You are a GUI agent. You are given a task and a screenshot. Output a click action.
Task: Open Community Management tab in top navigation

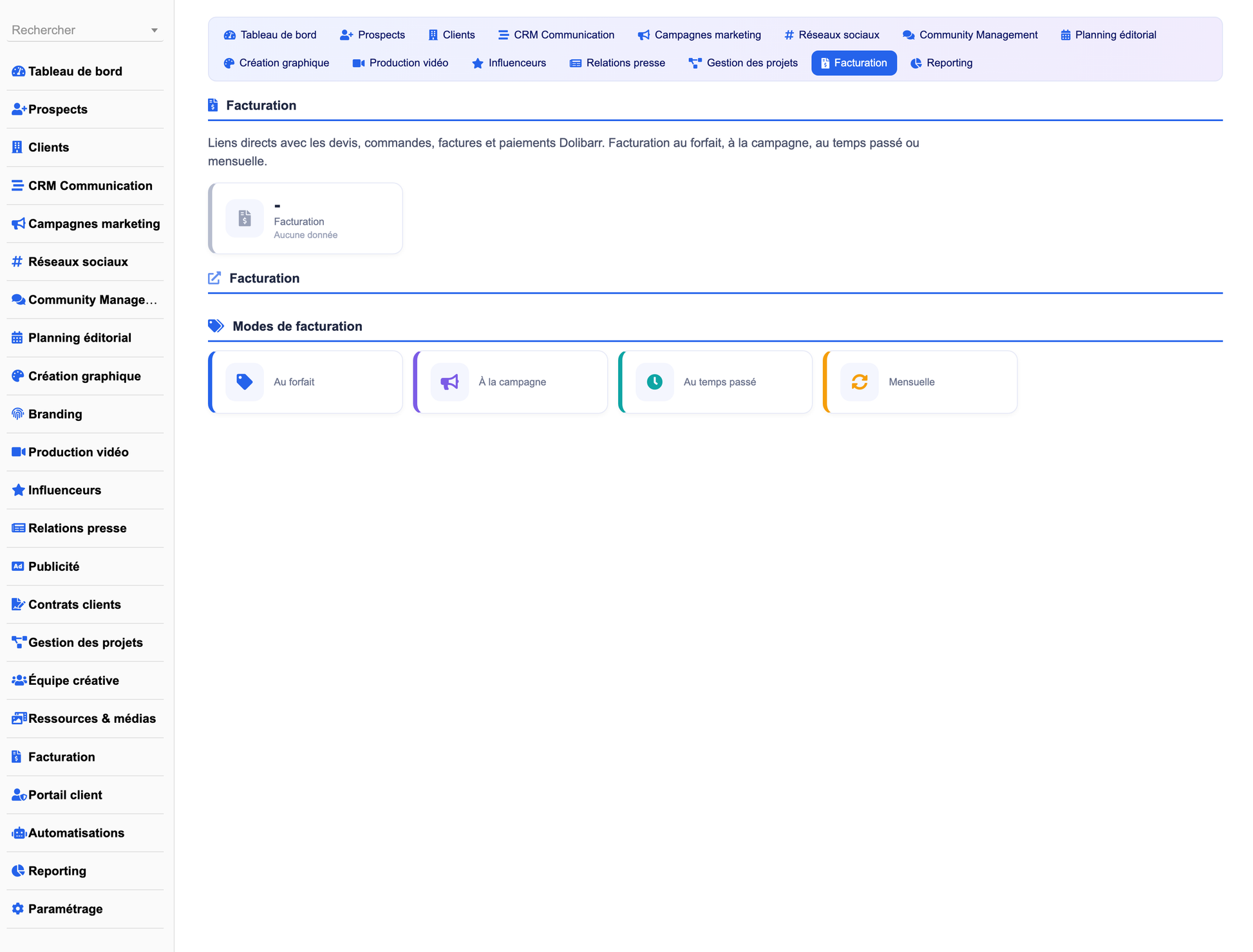[970, 35]
